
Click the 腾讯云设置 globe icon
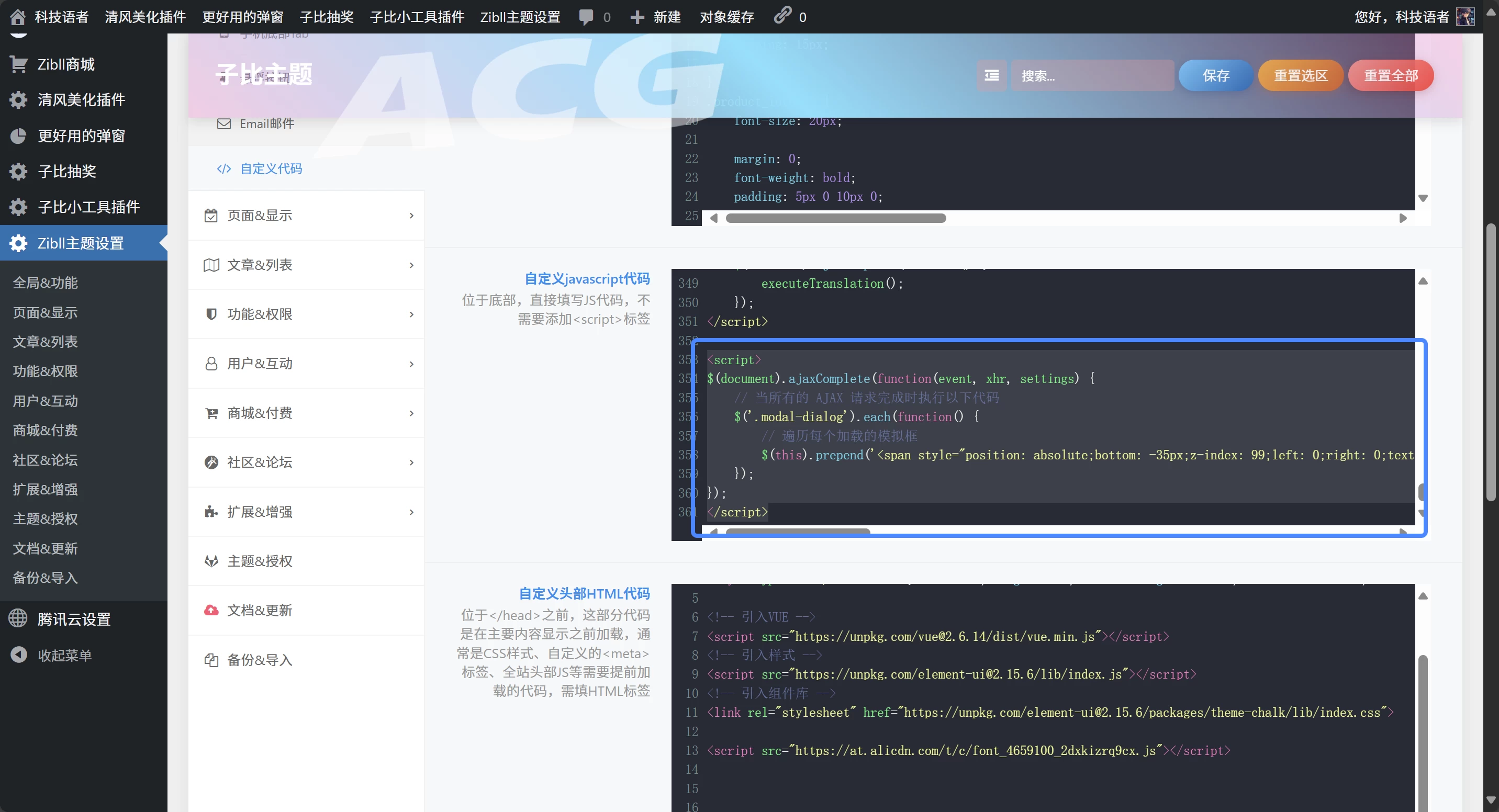tap(18, 618)
